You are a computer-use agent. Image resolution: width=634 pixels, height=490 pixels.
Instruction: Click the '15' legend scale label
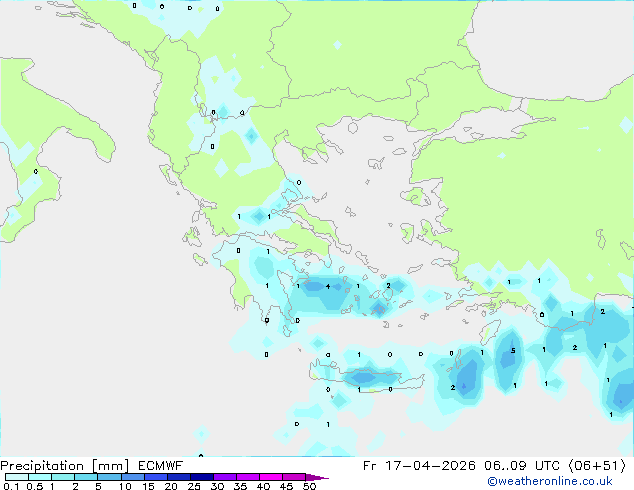(x=148, y=486)
